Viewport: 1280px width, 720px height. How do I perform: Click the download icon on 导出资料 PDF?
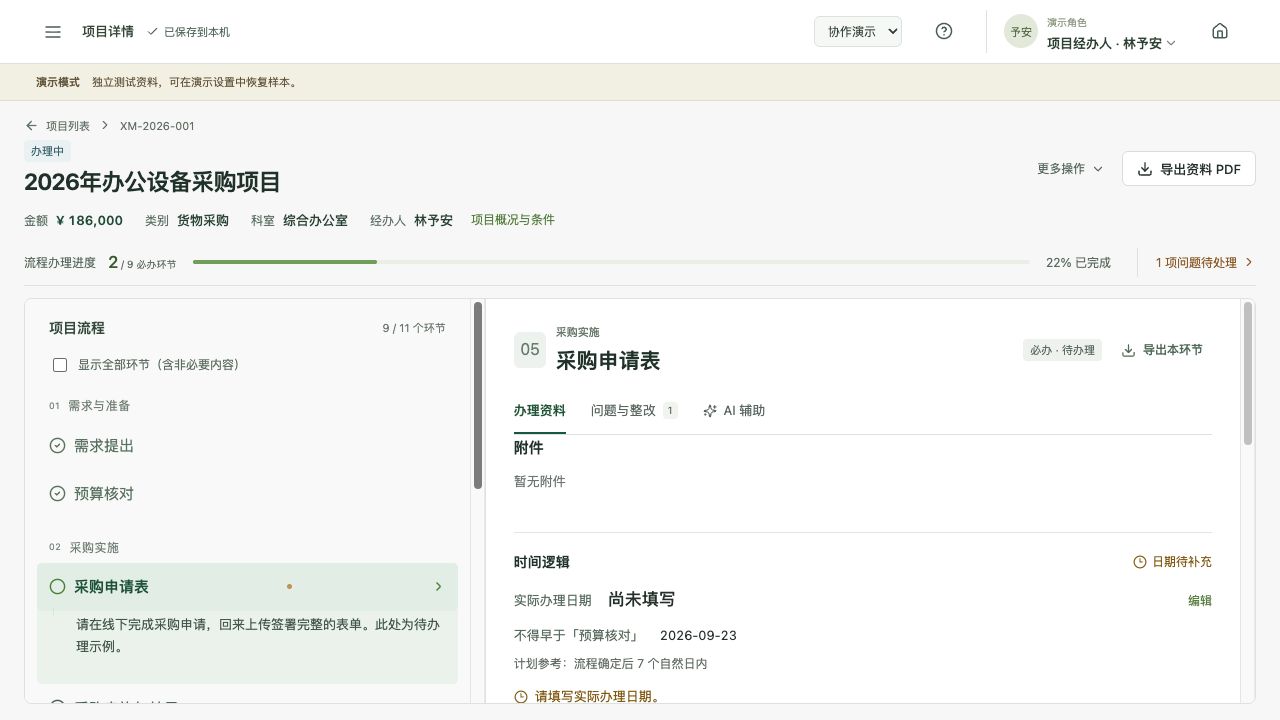click(x=1145, y=169)
